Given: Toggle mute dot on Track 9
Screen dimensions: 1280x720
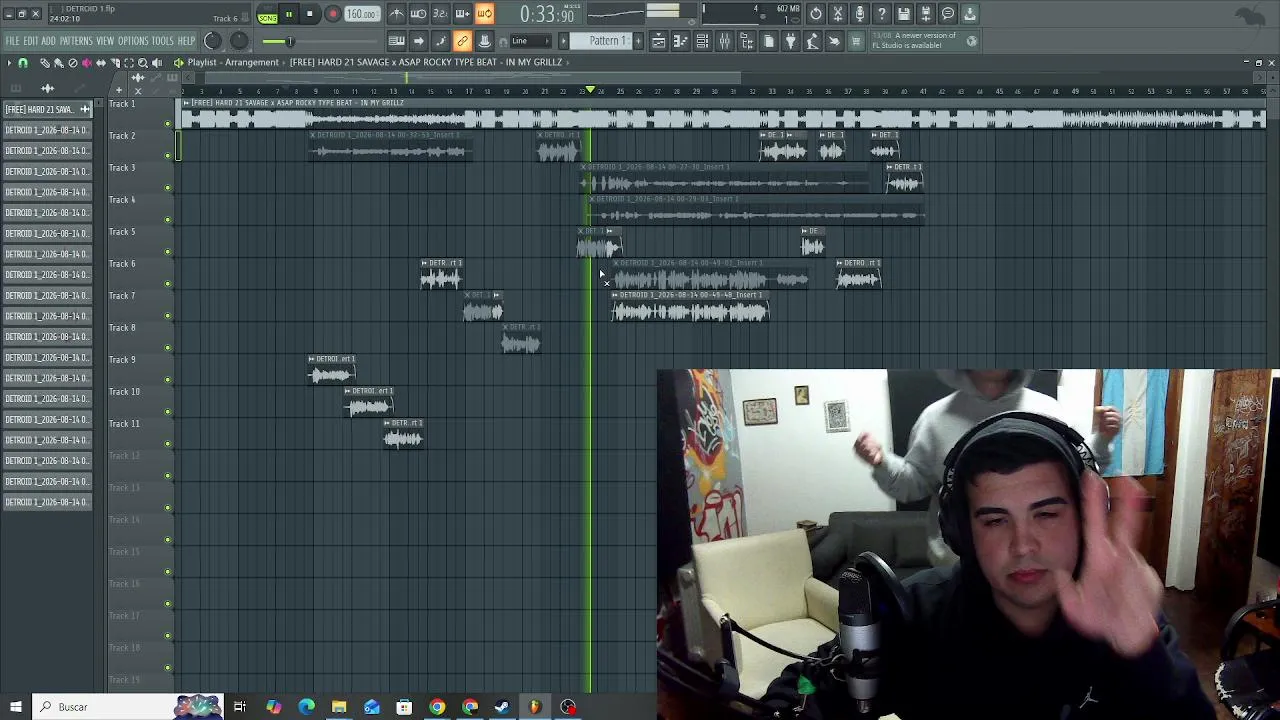Looking at the screenshot, I should tap(168, 380).
